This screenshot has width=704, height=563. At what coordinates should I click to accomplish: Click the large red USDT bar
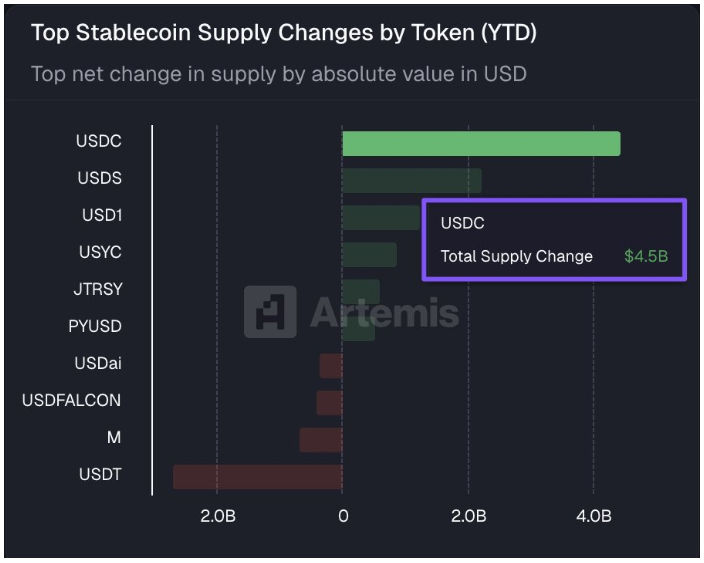pyautogui.click(x=257, y=476)
